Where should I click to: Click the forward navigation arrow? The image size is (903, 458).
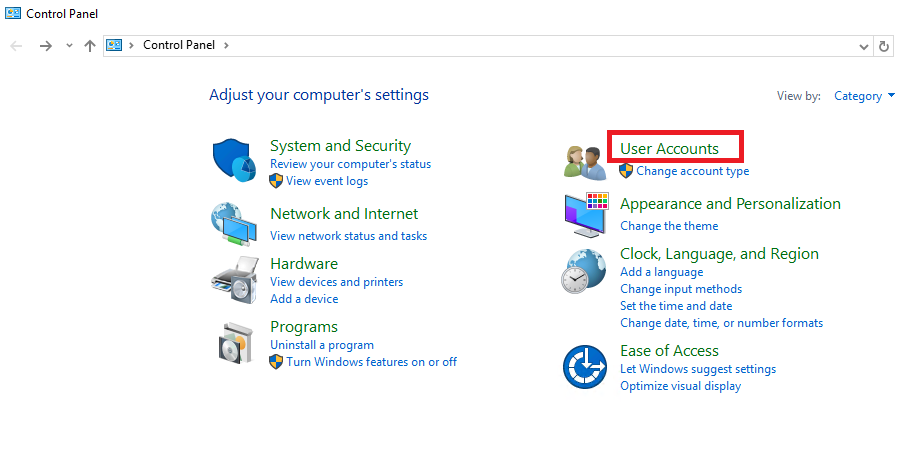(x=45, y=46)
